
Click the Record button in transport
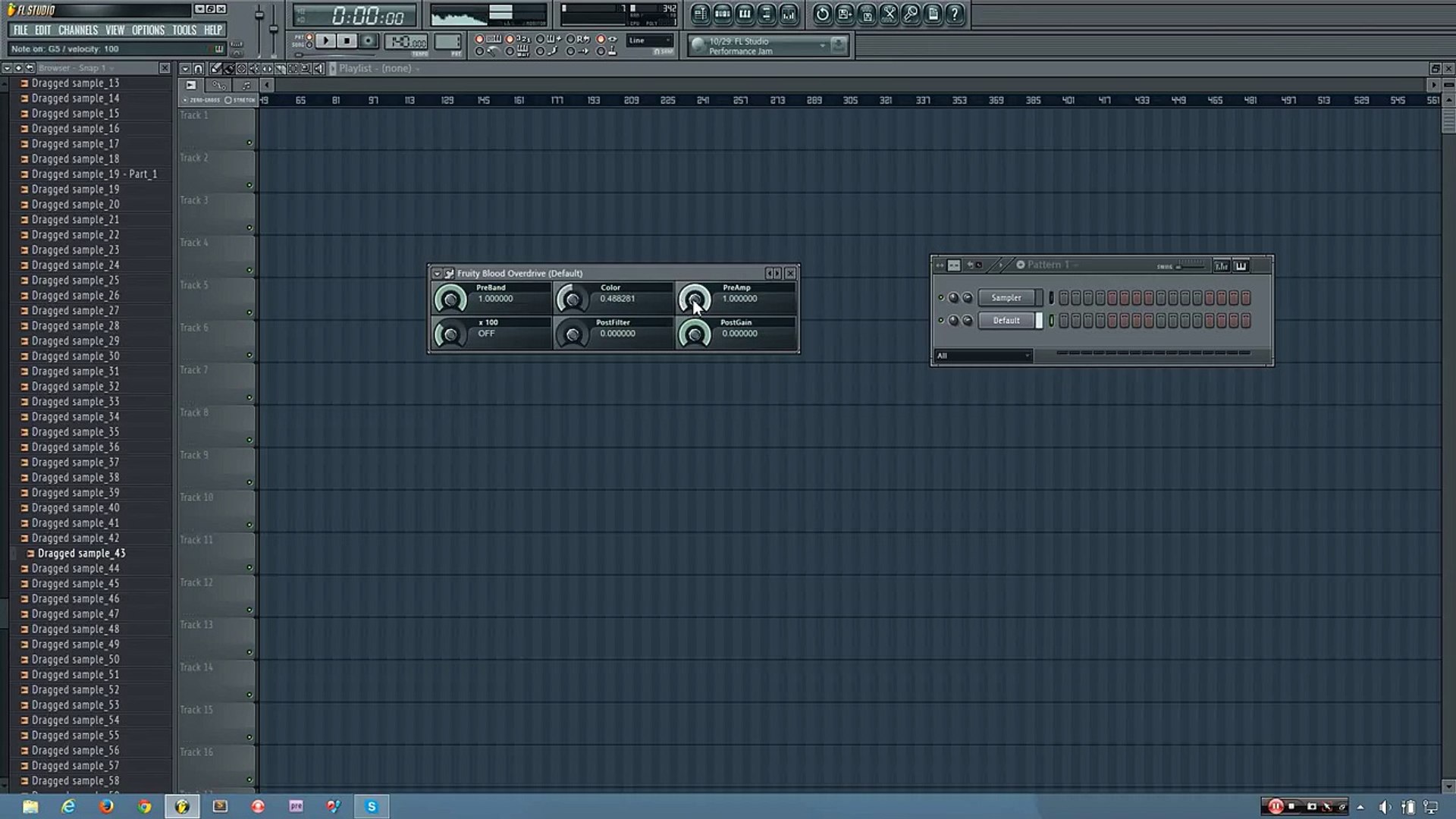[368, 41]
